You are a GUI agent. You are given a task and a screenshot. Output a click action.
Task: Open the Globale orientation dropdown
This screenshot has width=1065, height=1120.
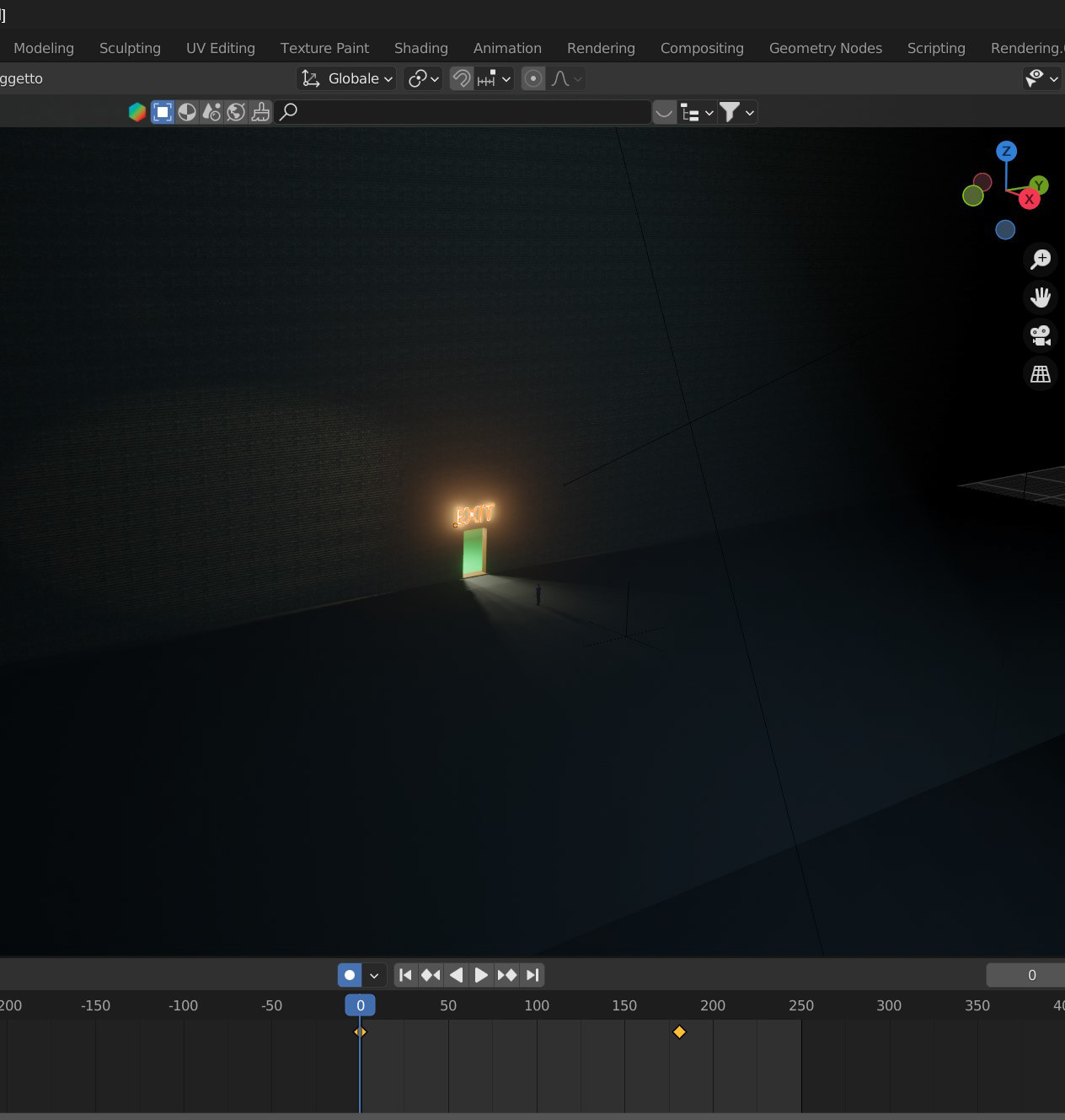(346, 78)
